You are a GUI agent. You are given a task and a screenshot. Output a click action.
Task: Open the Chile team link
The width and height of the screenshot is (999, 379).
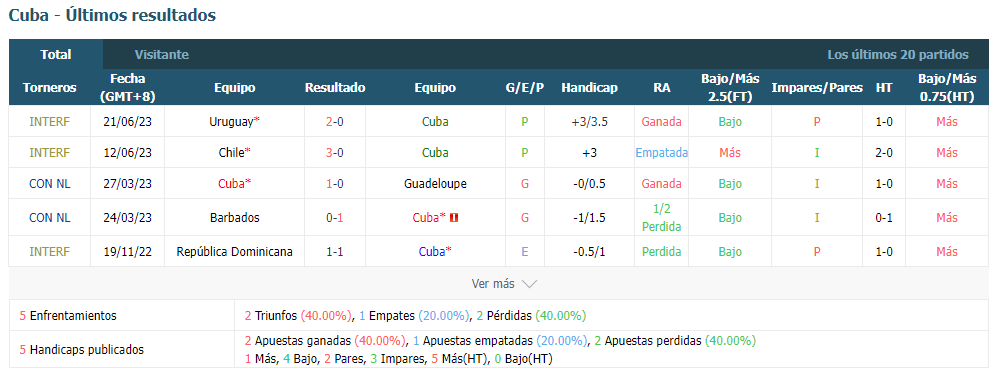pos(231,153)
